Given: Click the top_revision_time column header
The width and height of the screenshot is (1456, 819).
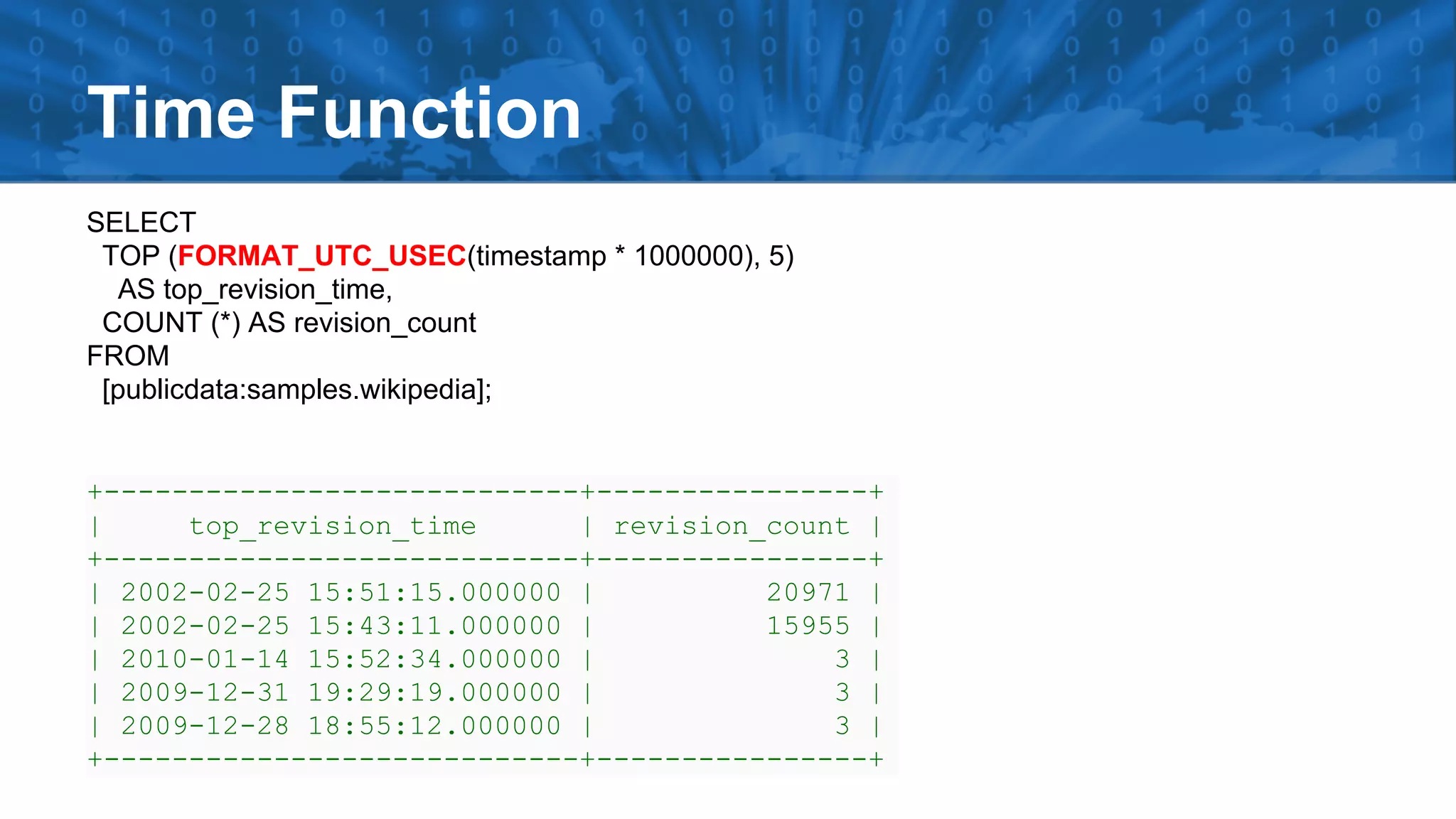Looking at the screenshot, I should point(332,526).
